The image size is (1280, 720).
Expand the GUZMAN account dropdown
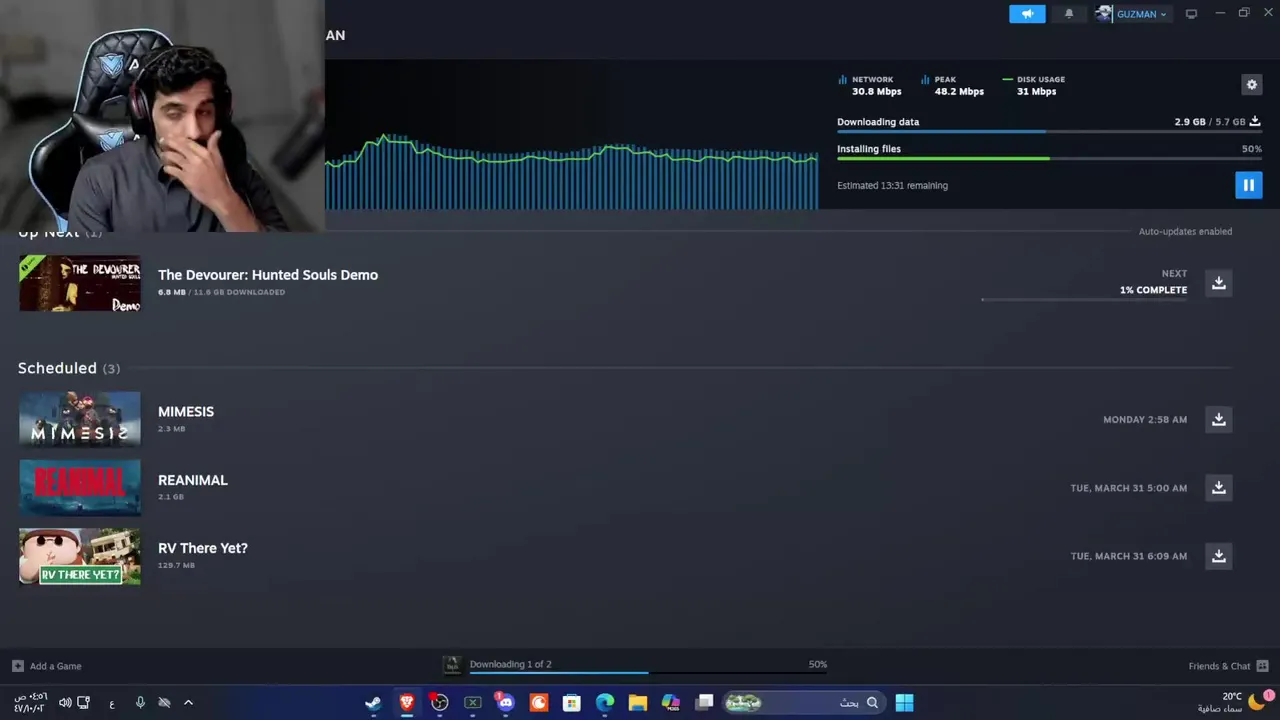click(x=1141, y=14)
